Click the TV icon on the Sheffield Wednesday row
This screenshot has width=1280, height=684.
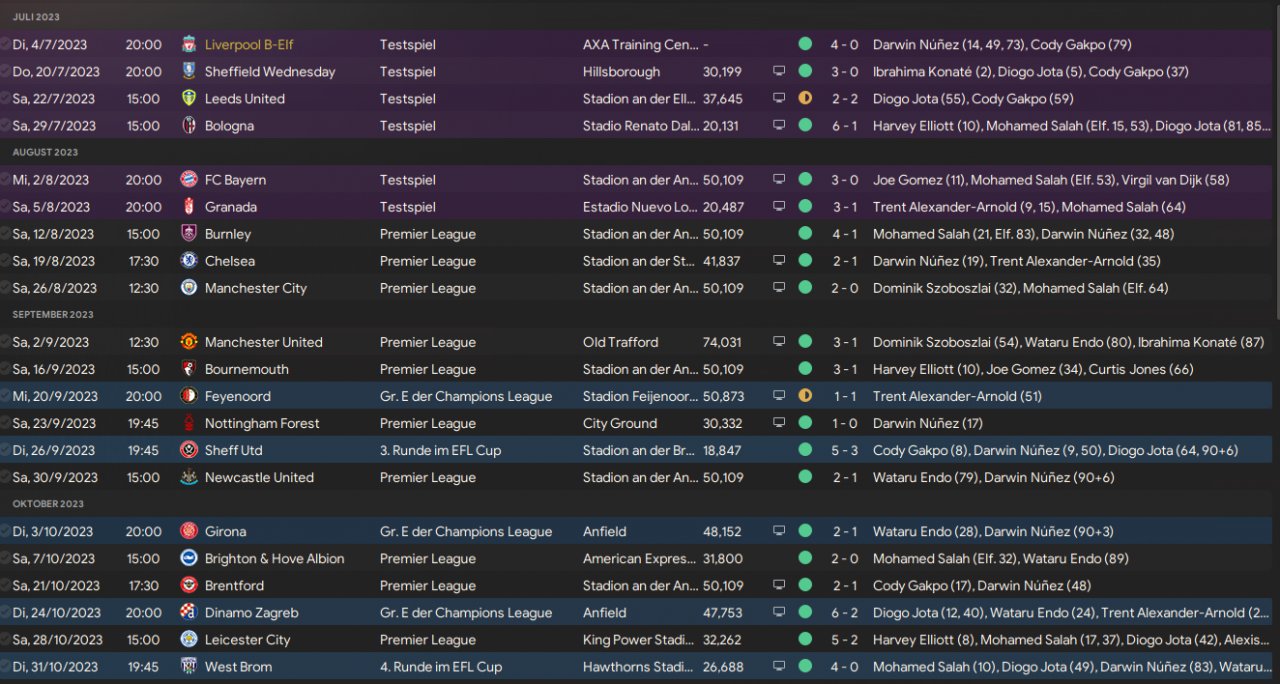(x=779, y=72)
